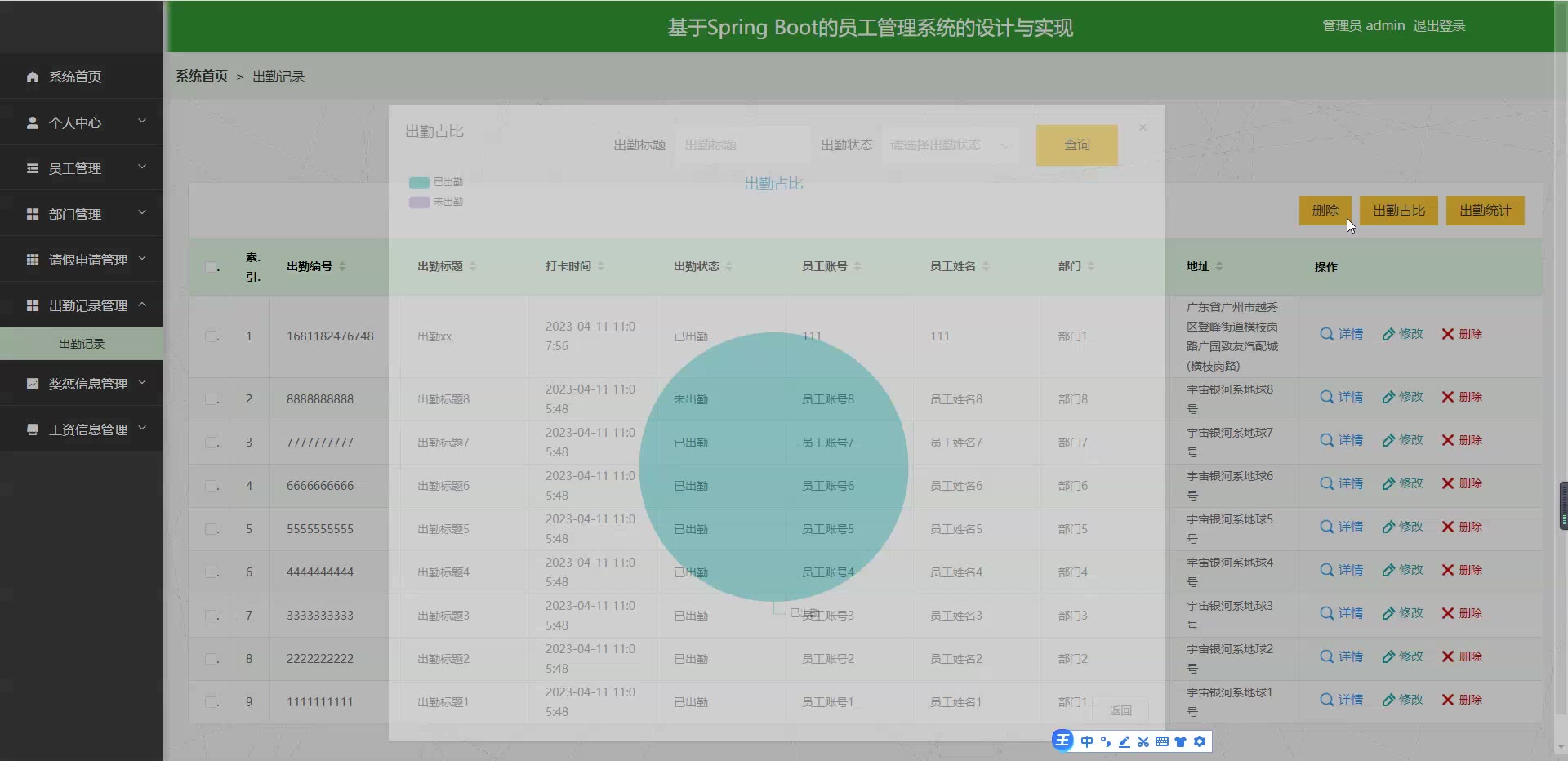Click the magnifier detail icon for row 6666666666

(1327, 483)
